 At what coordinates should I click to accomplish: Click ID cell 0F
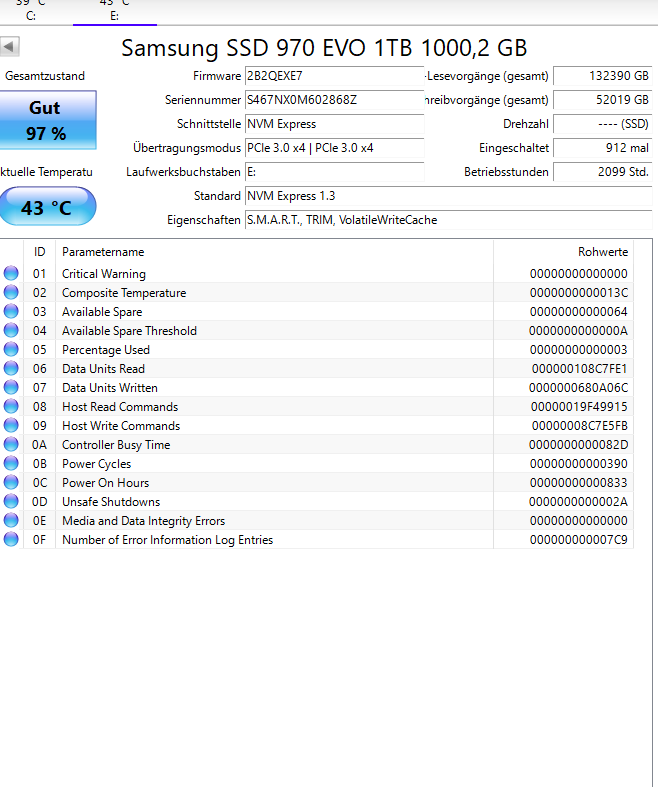[39, 540]
